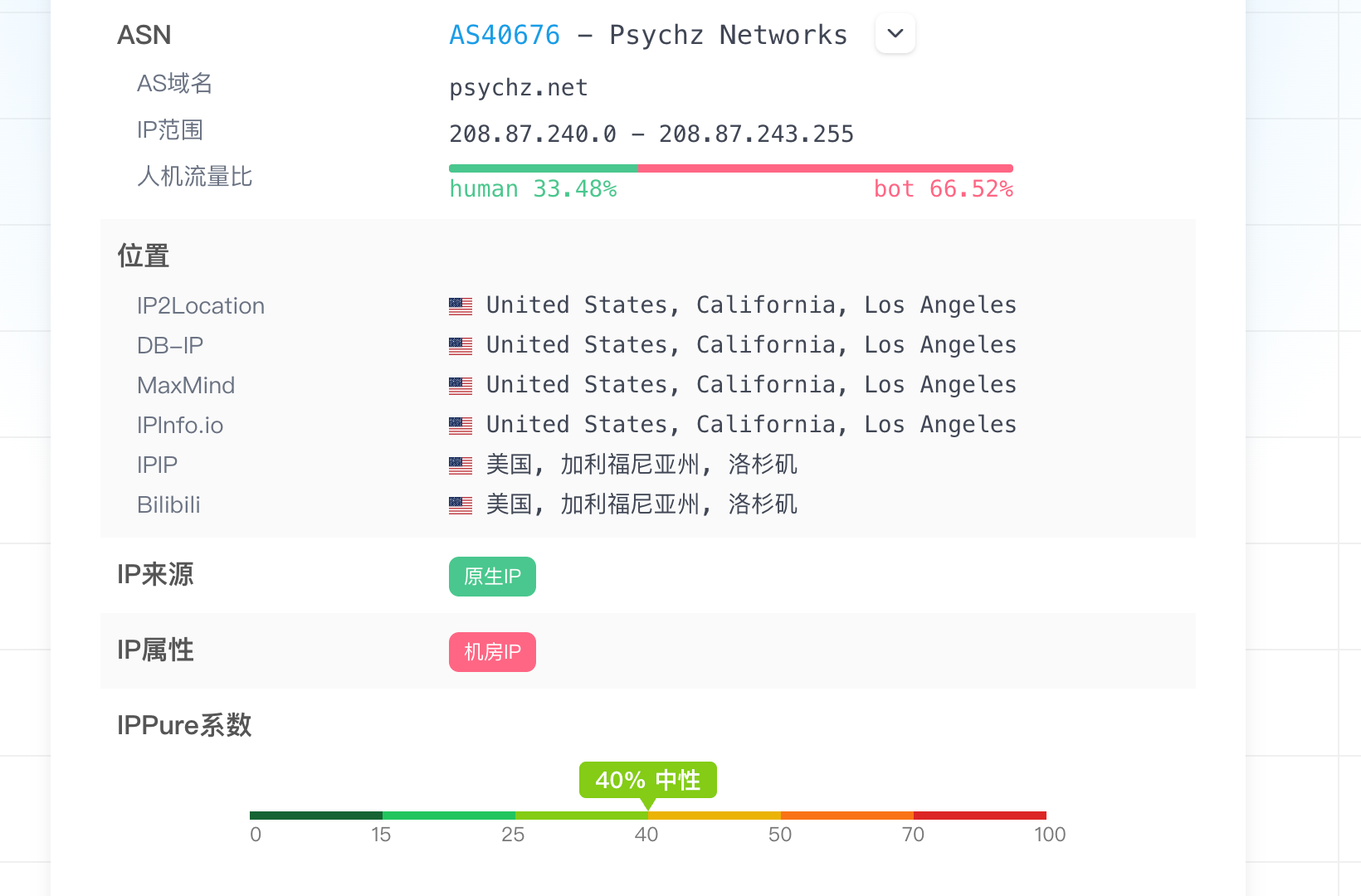Click the US flag beside IP2Location

point(461,306)
